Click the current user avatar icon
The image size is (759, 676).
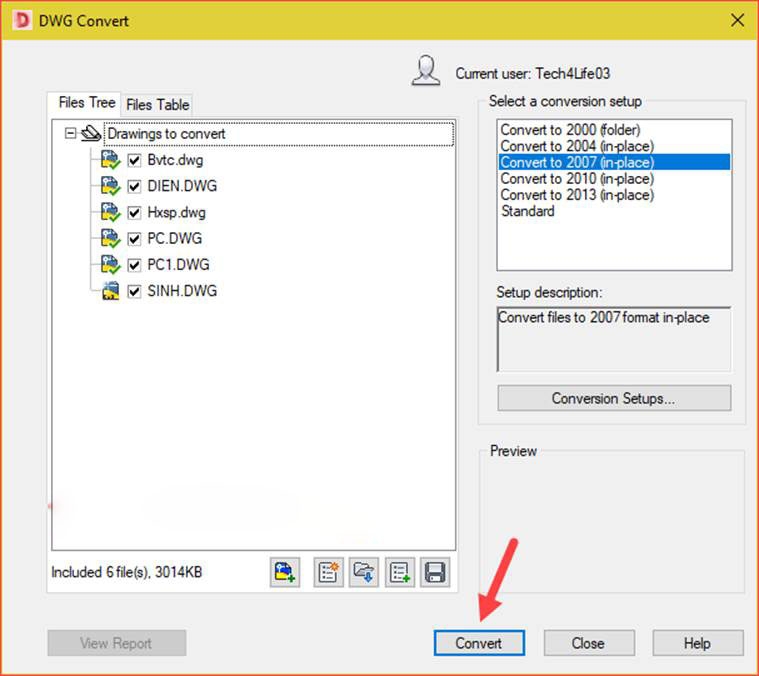click(x=426, y=71)
